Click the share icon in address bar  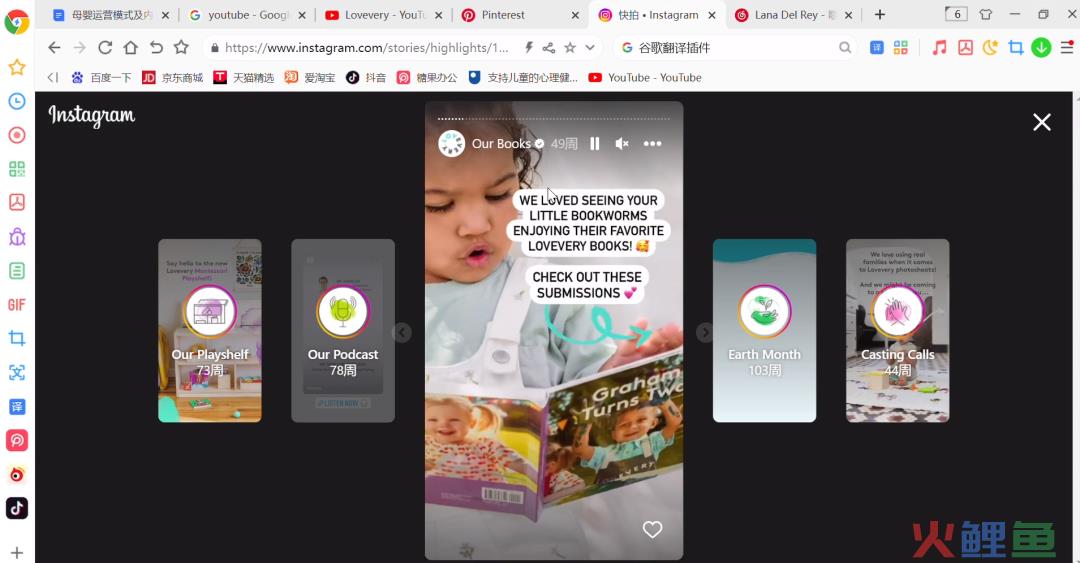pos(549,48)
